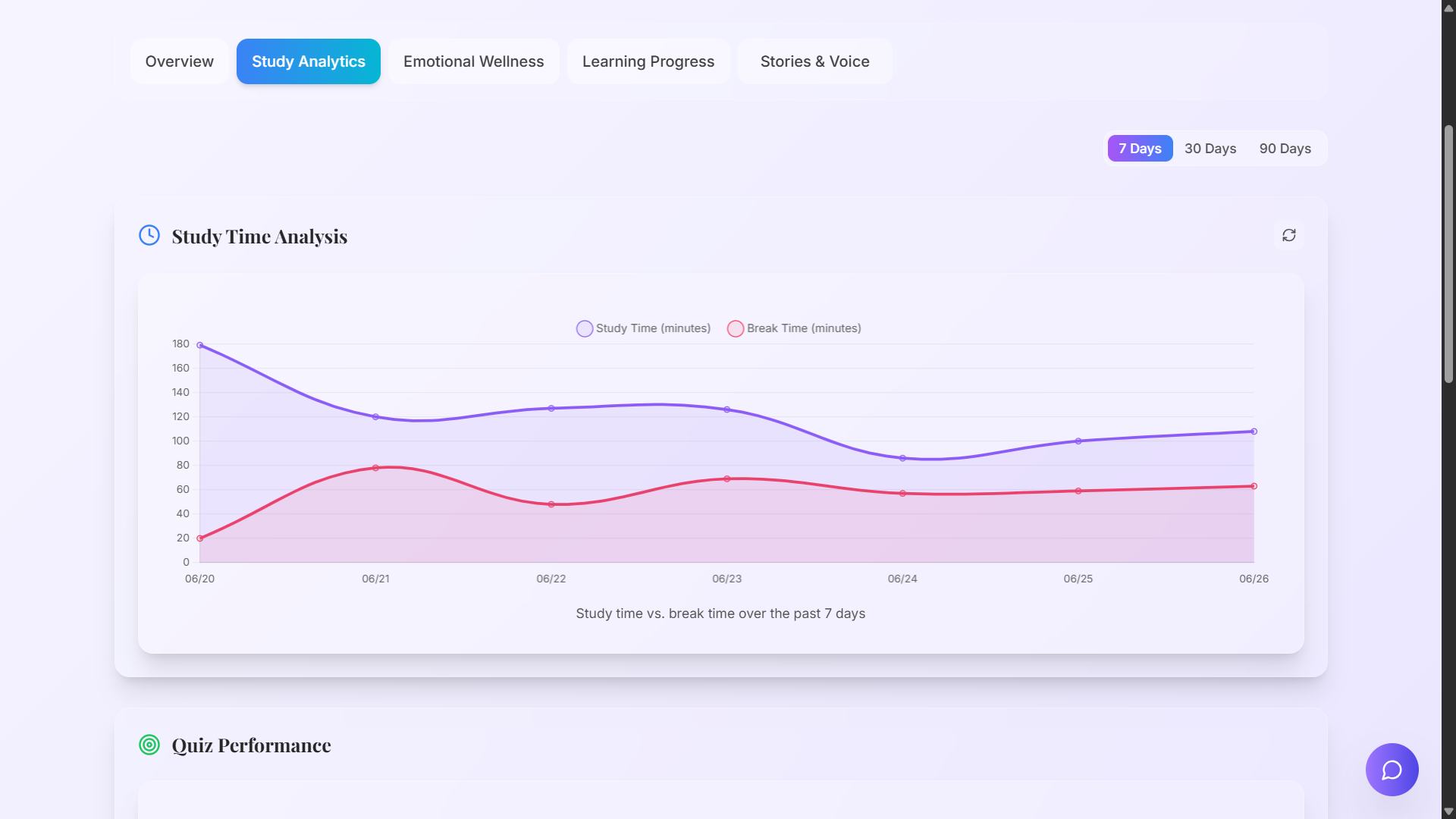The height and width of the screenshot is (819, 1456).
Task: Click the purple Study Time legend circle
Action: tap(584, 328)
